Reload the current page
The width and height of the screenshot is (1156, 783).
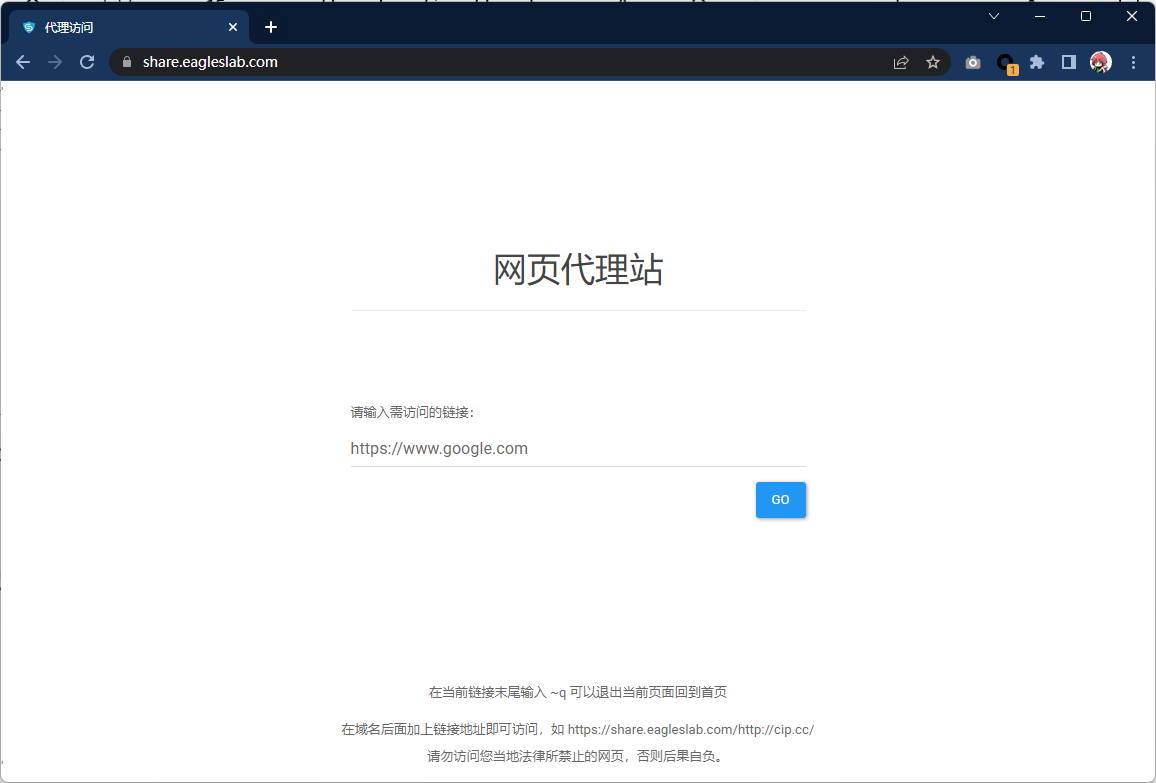tap(87, 62)
